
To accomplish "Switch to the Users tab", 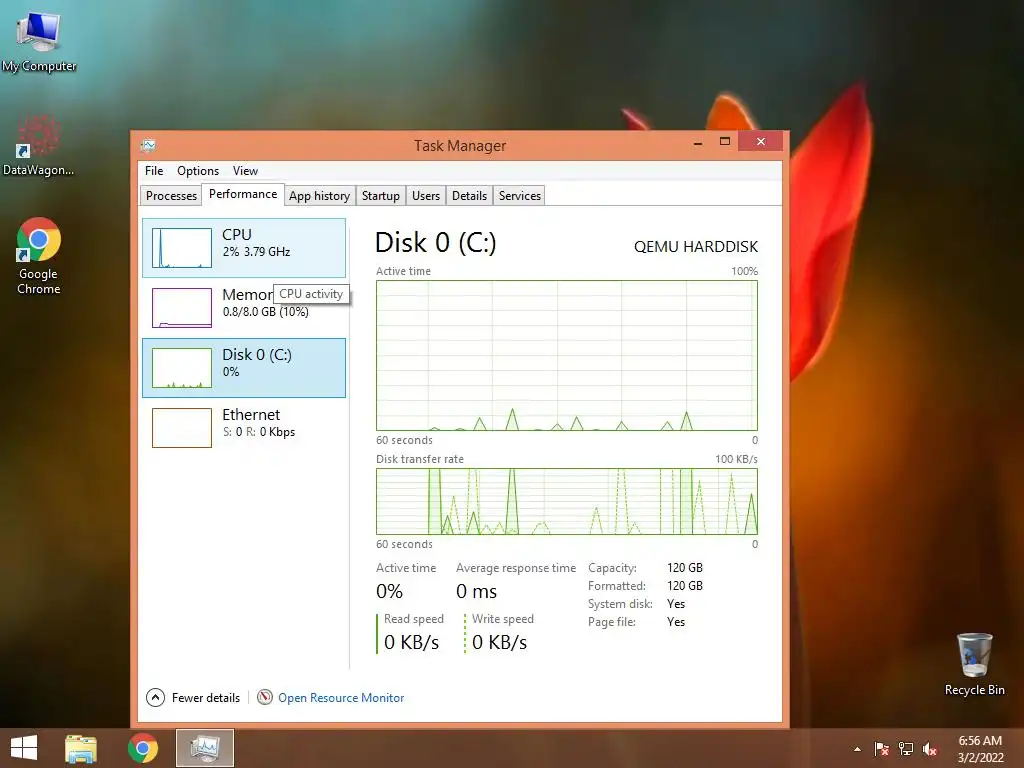I will [426, 195].
